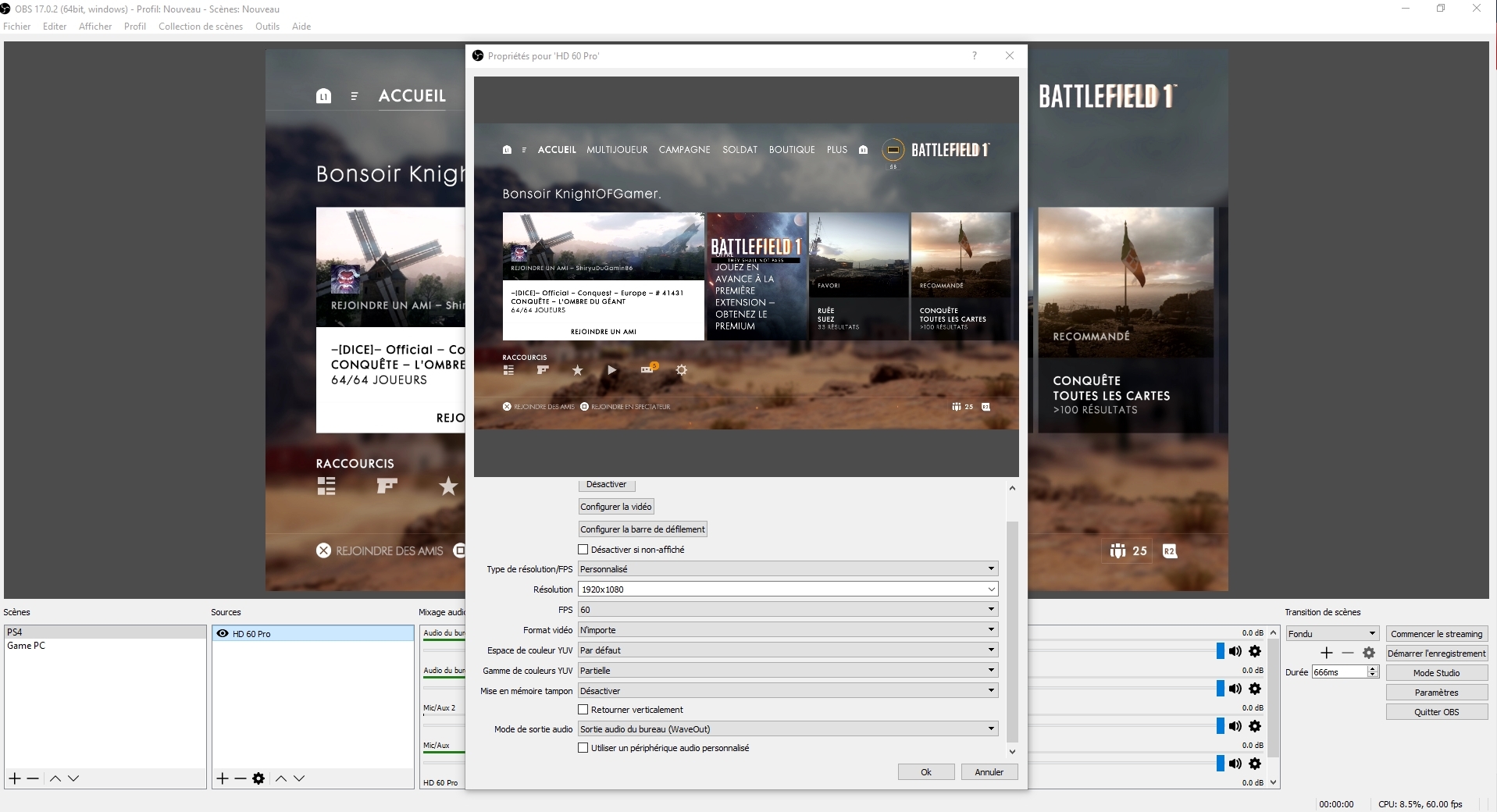Viewport: 1497px width, 812px height.
Task: Move the selected source up in Sources
Action: pos(281,778)
